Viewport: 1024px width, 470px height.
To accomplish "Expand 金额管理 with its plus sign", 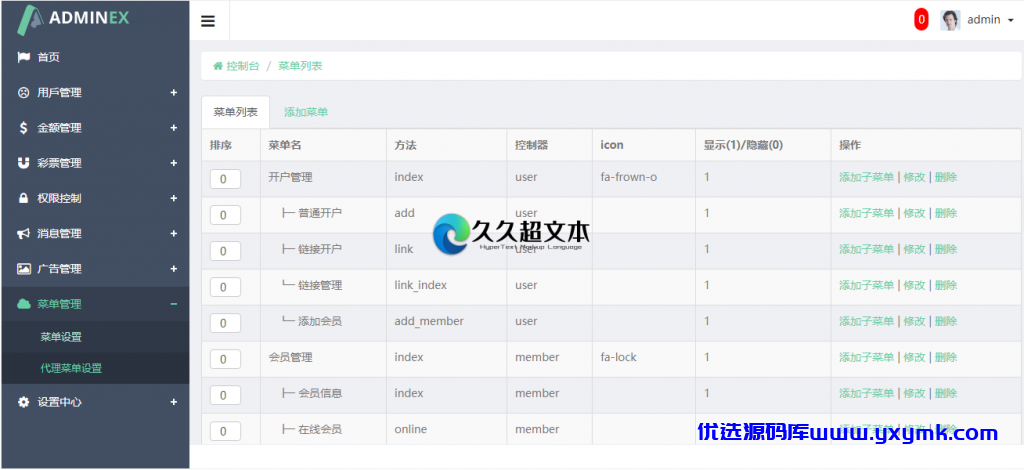I will (174, 128).
